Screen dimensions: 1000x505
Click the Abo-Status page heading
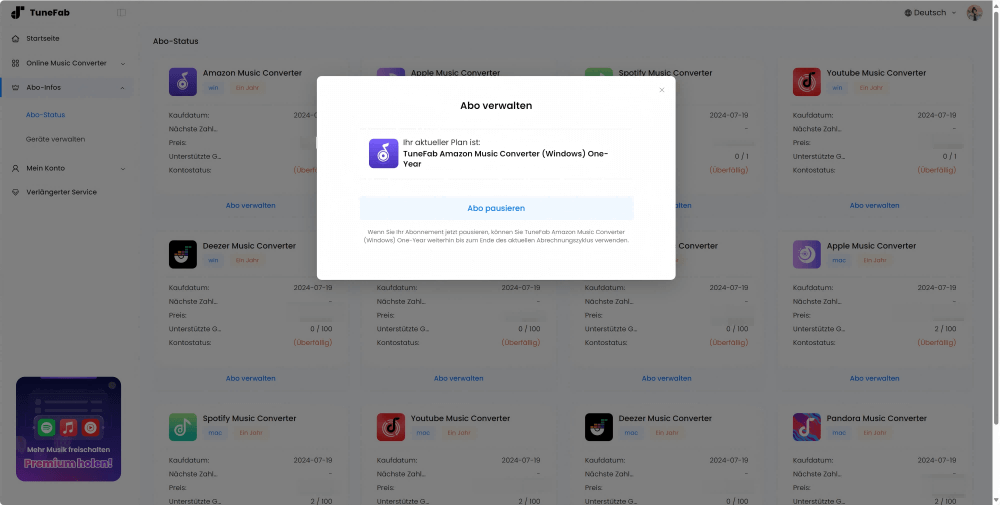click(x=175, y=41)
